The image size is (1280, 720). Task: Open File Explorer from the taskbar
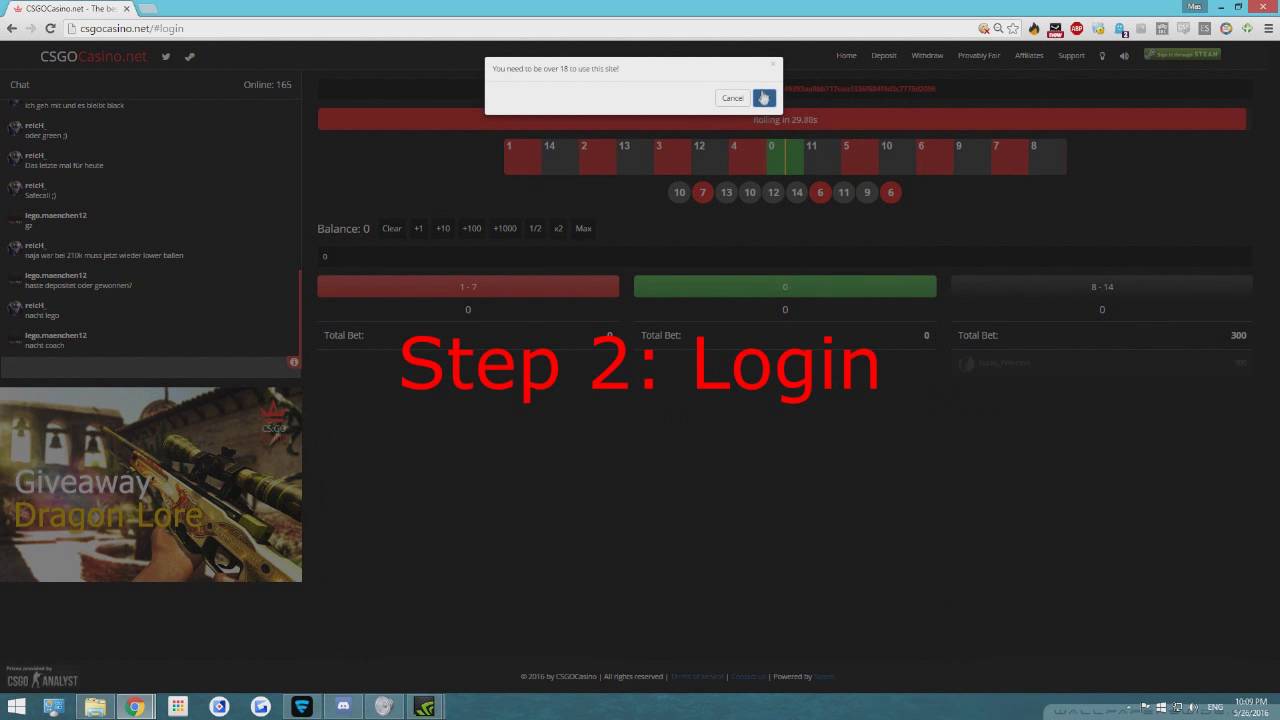pos(95,707)
